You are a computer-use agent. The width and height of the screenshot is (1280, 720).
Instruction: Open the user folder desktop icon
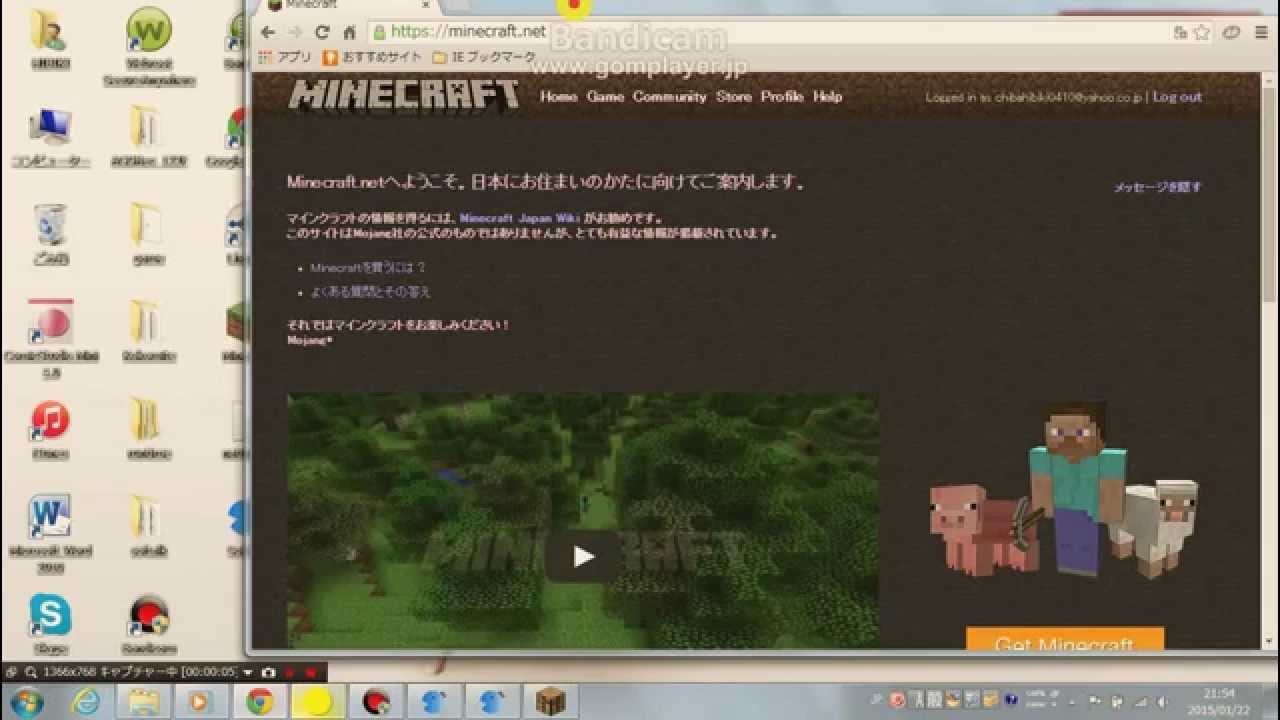pos(49,40)
